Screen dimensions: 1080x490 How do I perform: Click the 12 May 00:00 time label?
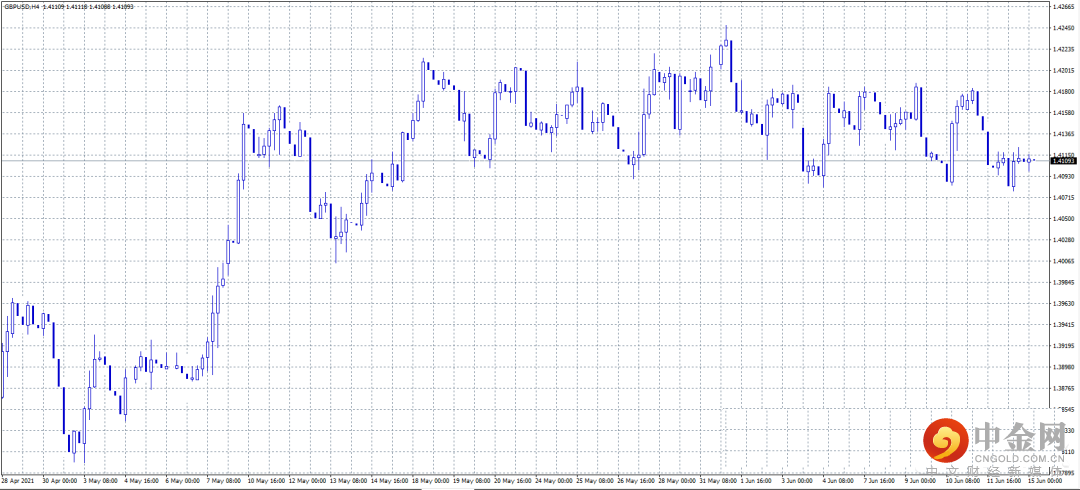click(x=307, y=480)
